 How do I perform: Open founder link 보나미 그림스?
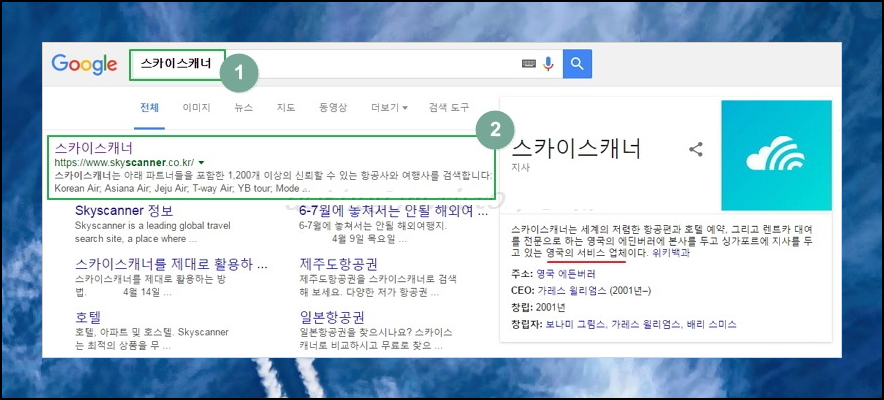[575, 325]
